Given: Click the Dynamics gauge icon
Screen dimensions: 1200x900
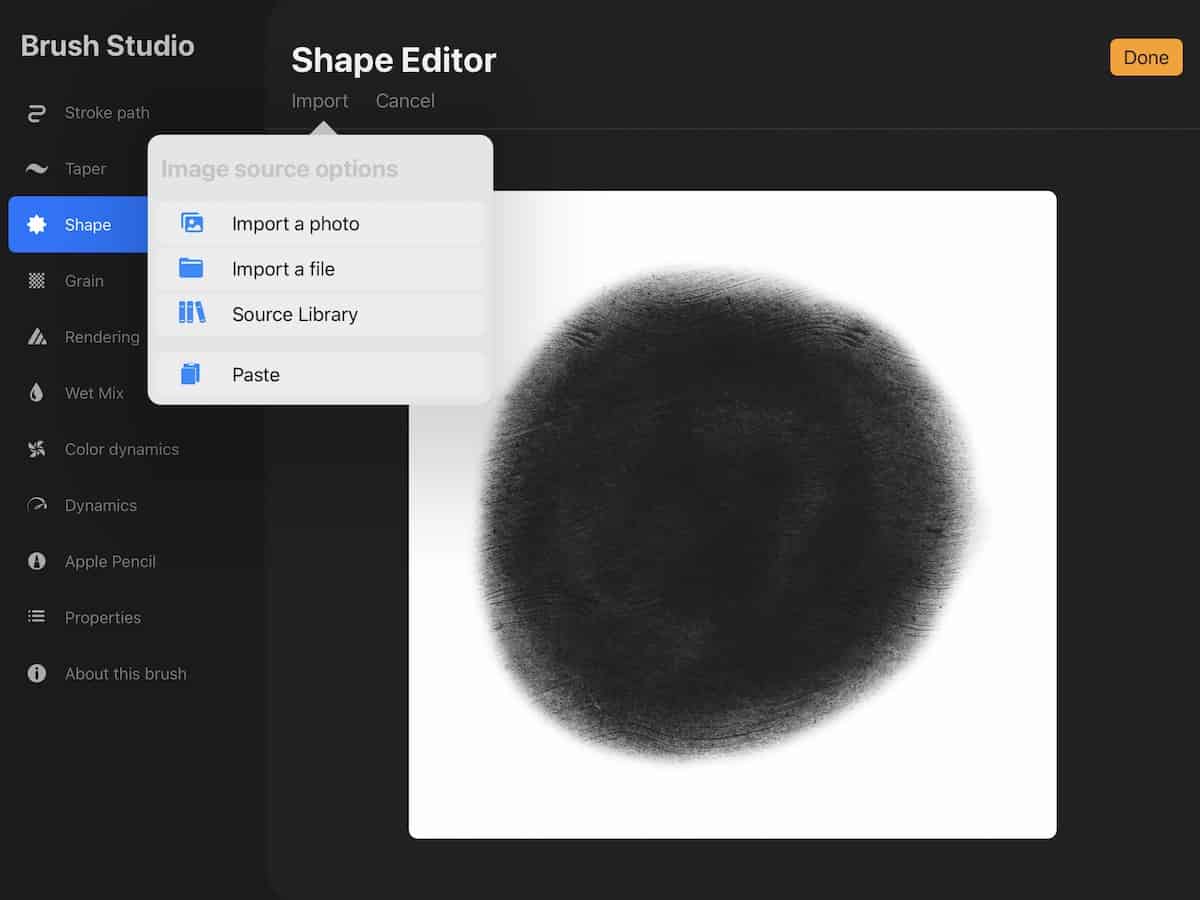Looking at the screenshot, I should (x=37, y=505).
